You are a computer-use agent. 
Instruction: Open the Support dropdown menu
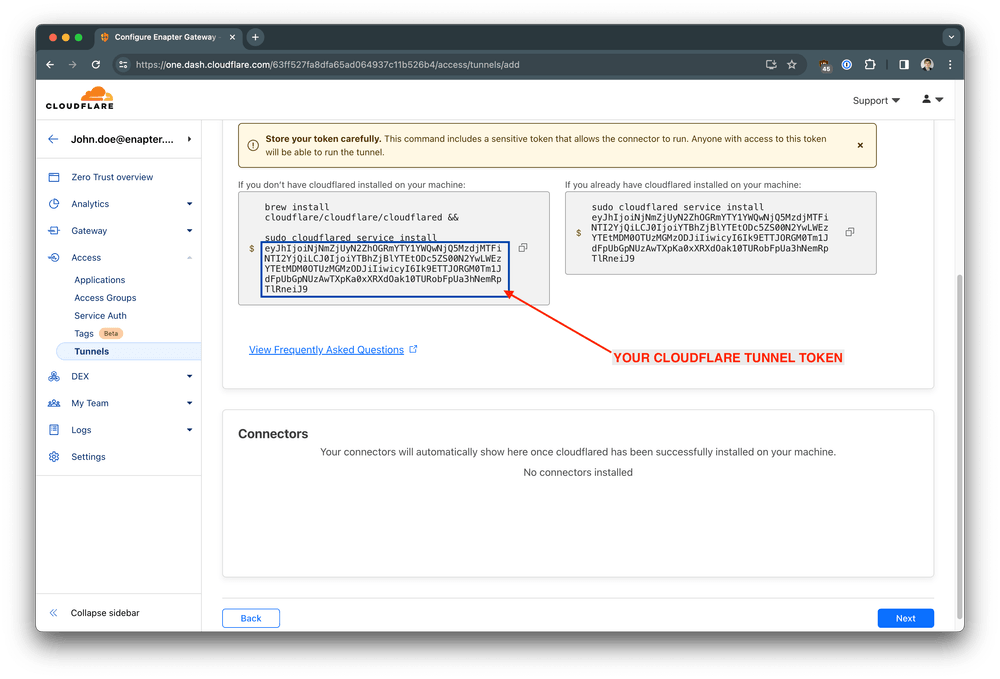(x=876, y=100)
